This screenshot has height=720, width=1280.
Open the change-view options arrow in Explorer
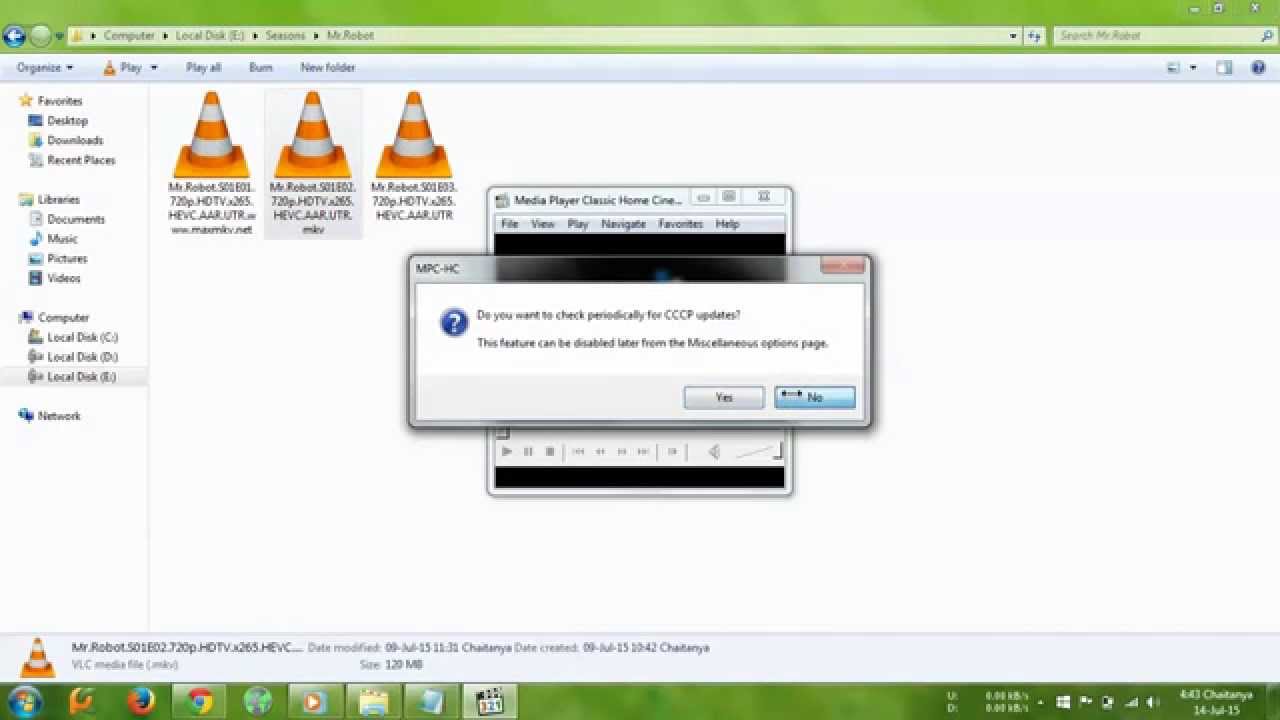click(x=1193, y=68)
